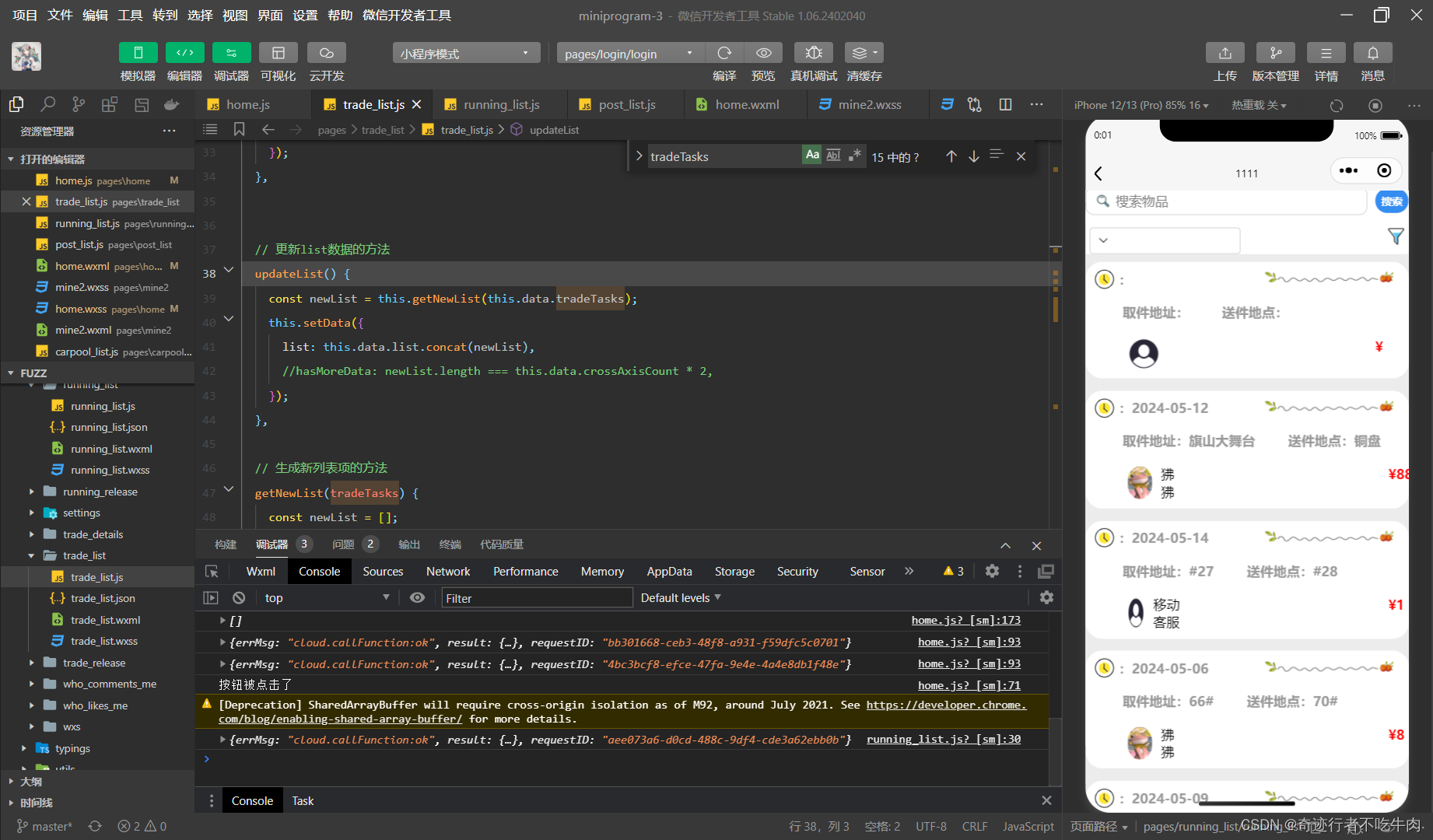Click the filter funnel icon in simulator
Image resolution: width=1433 pixels, height=840 pixels.
click(1396, 236)
